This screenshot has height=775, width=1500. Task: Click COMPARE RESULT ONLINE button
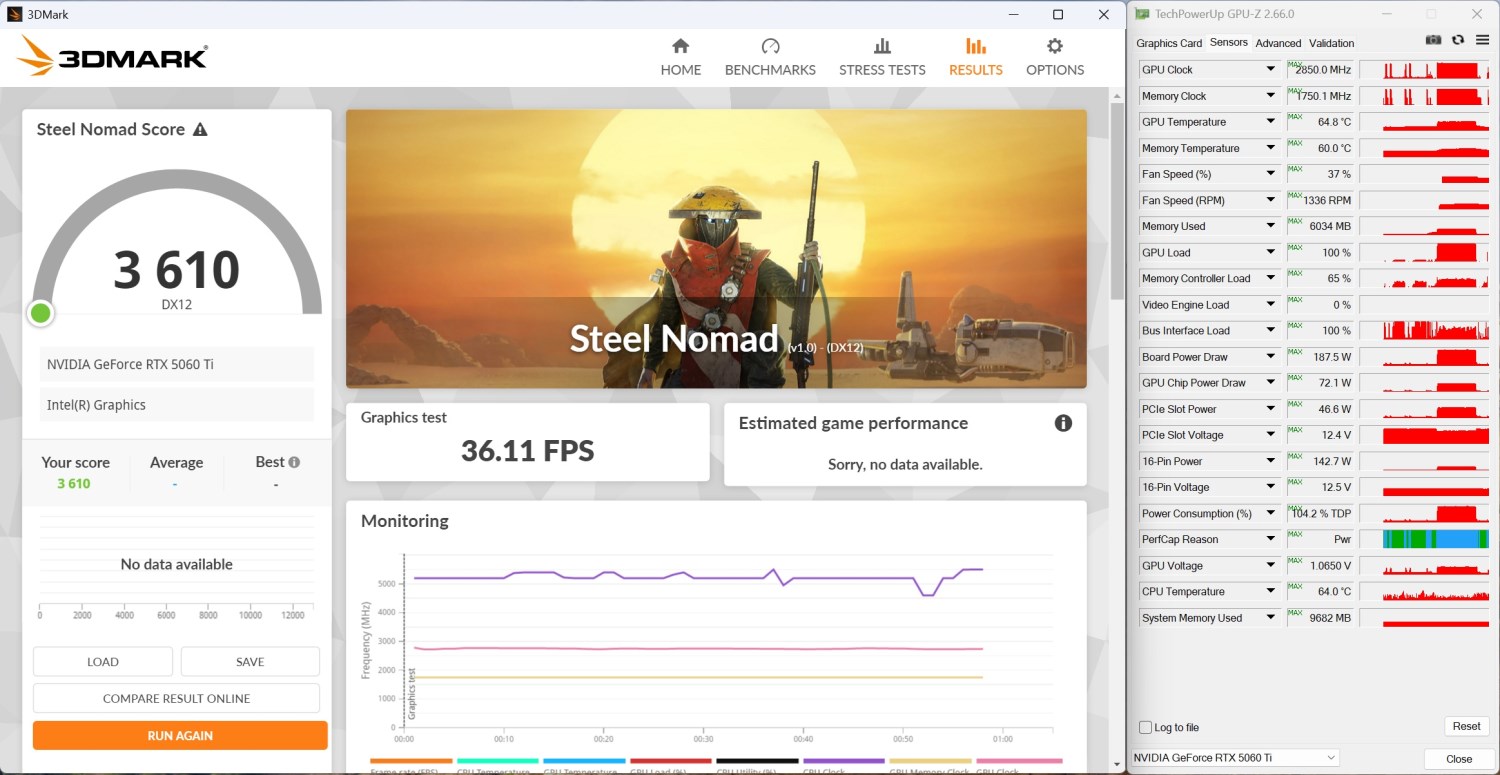(176, 698)
